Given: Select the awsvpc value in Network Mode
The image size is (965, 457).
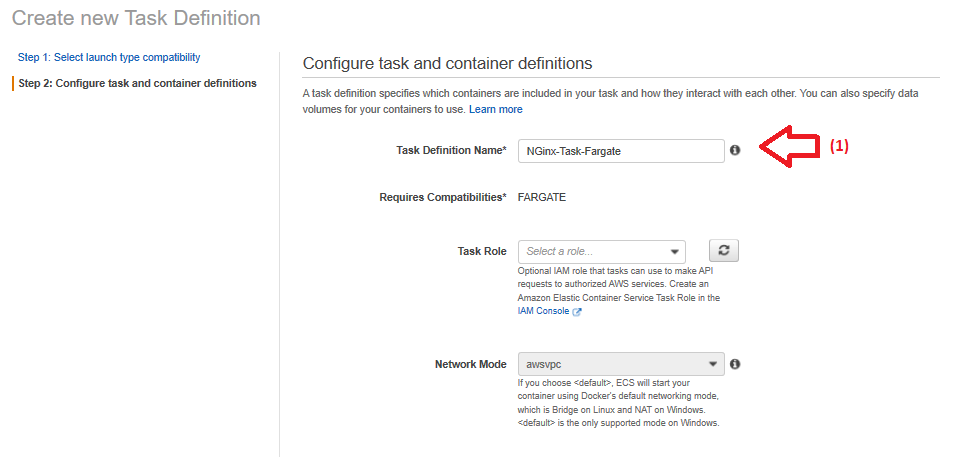Looking at the screenshot, I should tap(546, 364).
